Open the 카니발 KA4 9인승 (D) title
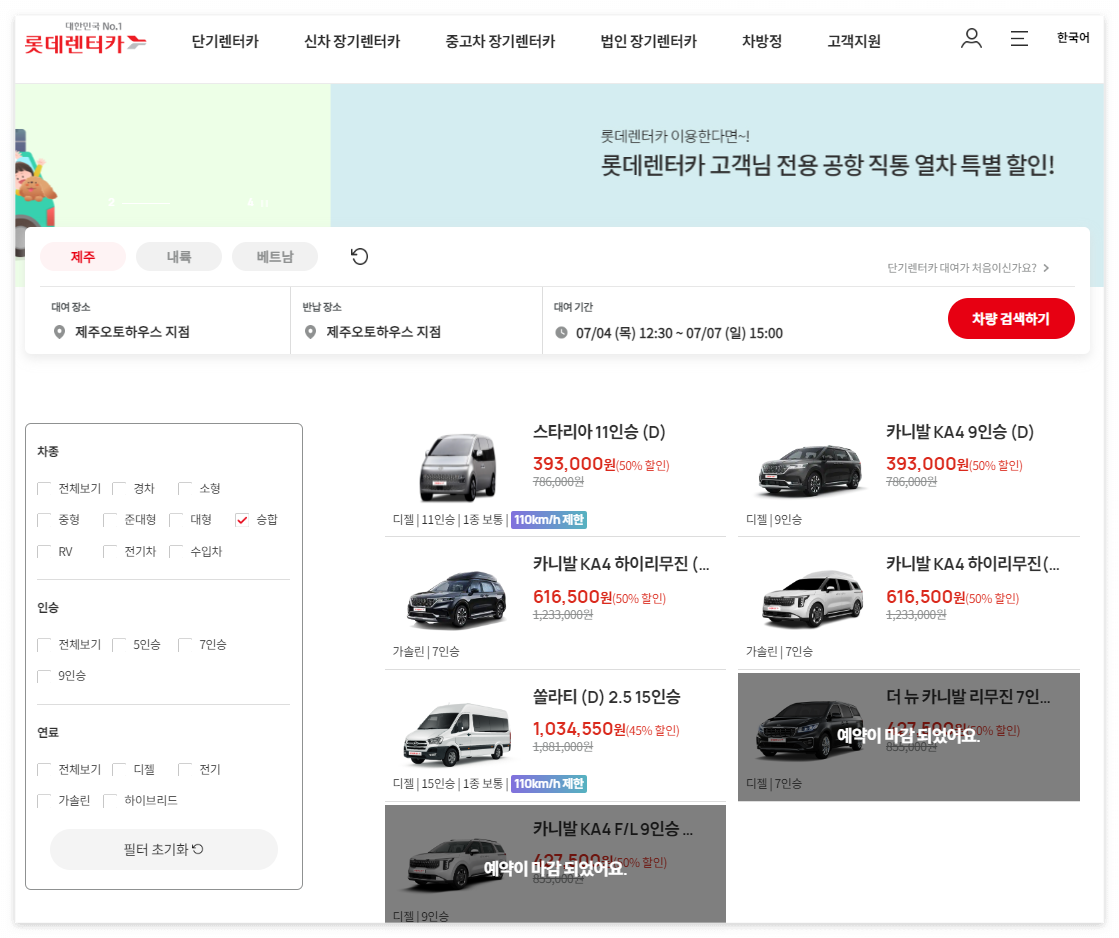 click(960, 432)
